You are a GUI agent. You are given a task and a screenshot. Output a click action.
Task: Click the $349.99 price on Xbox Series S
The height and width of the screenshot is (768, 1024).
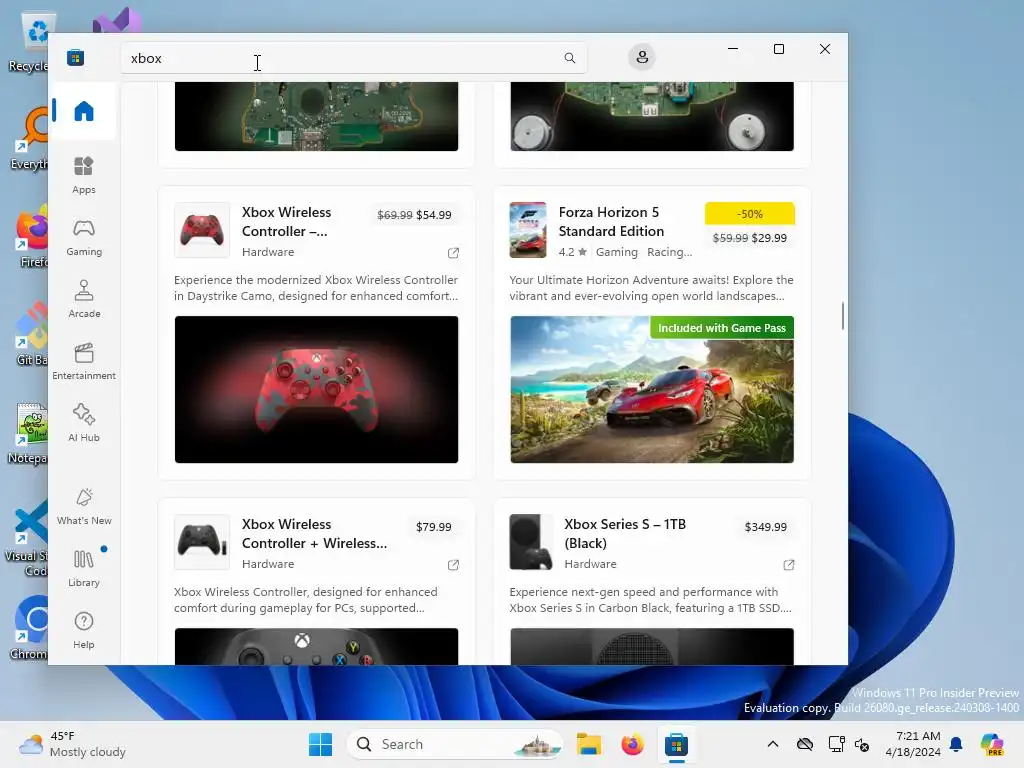coord(765,527)
